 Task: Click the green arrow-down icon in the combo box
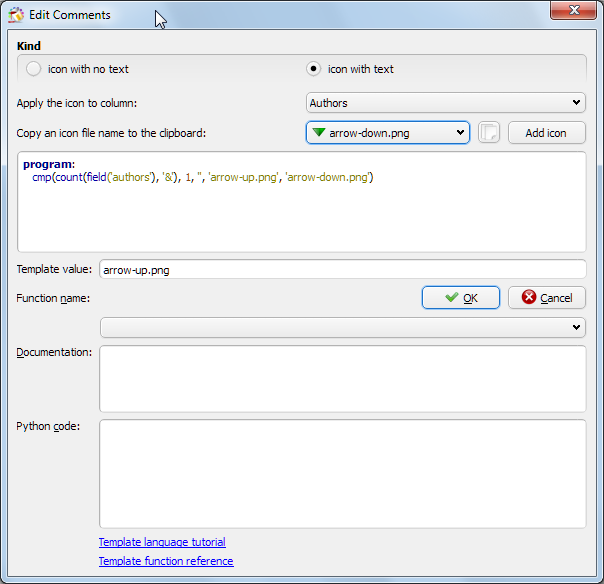pyautogui.click(x=318, y=133)
